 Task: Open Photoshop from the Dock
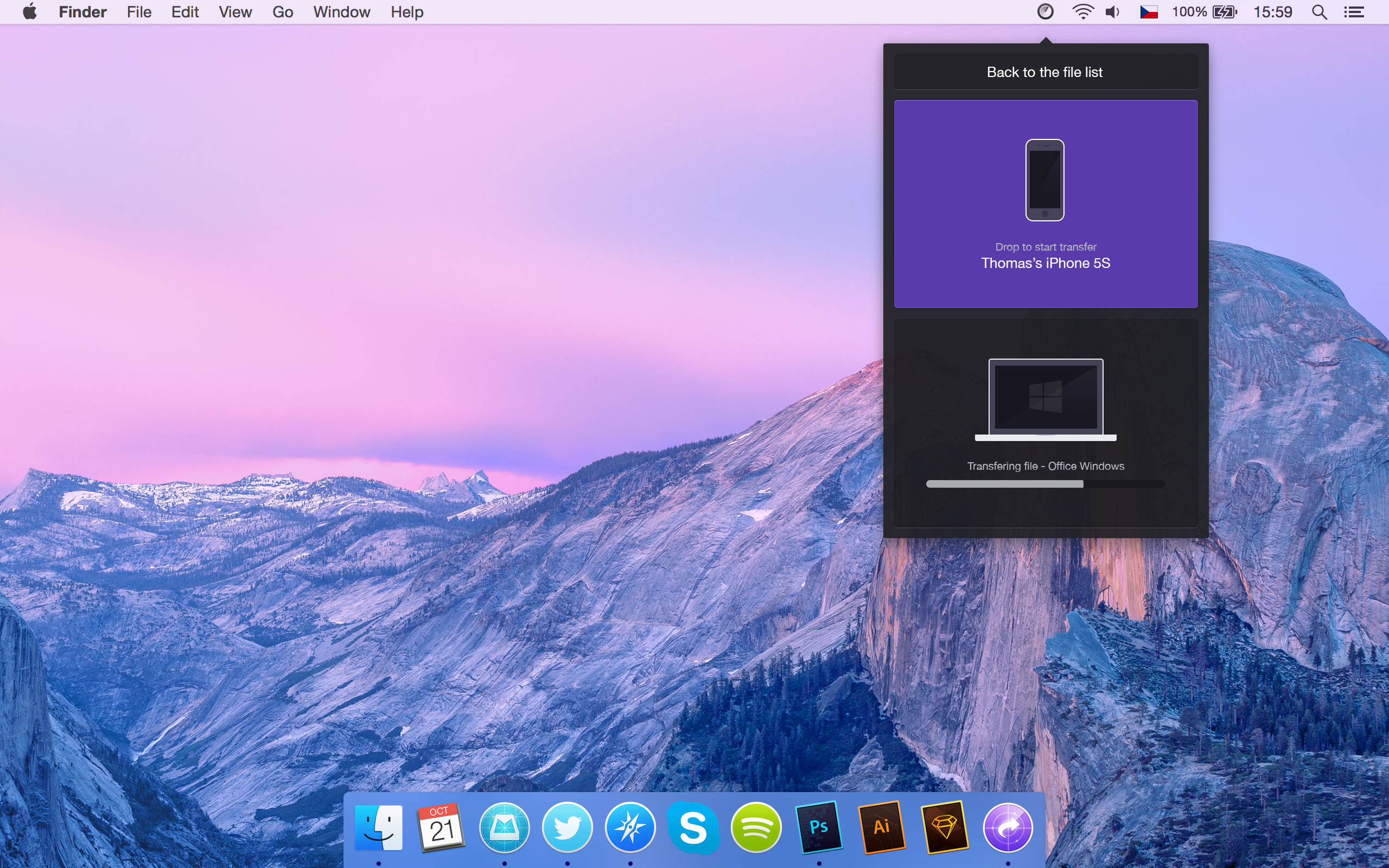pyautogui.click(x=819, y=828)
